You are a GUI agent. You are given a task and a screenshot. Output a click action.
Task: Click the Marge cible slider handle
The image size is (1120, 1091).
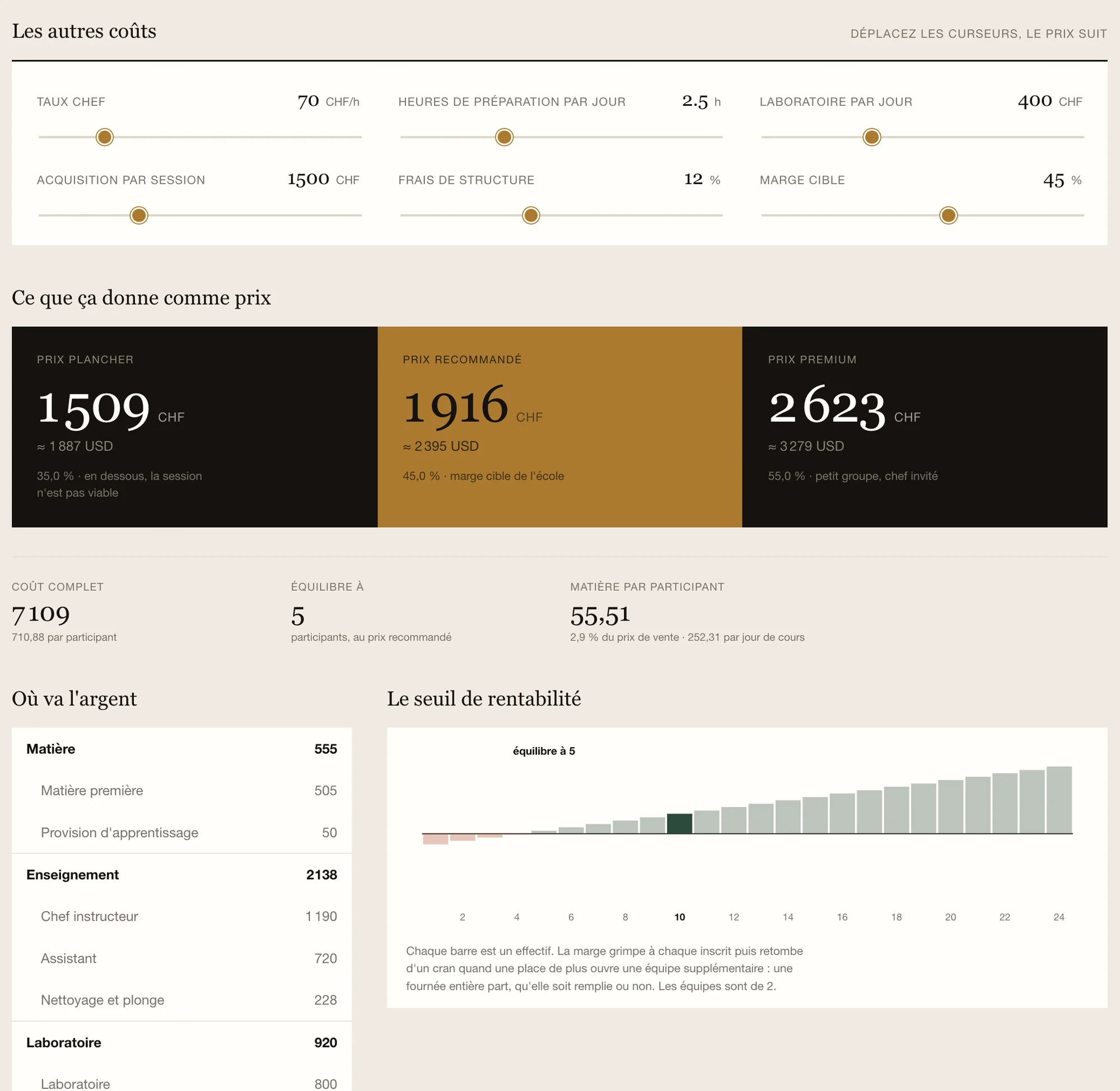(948, 216)
